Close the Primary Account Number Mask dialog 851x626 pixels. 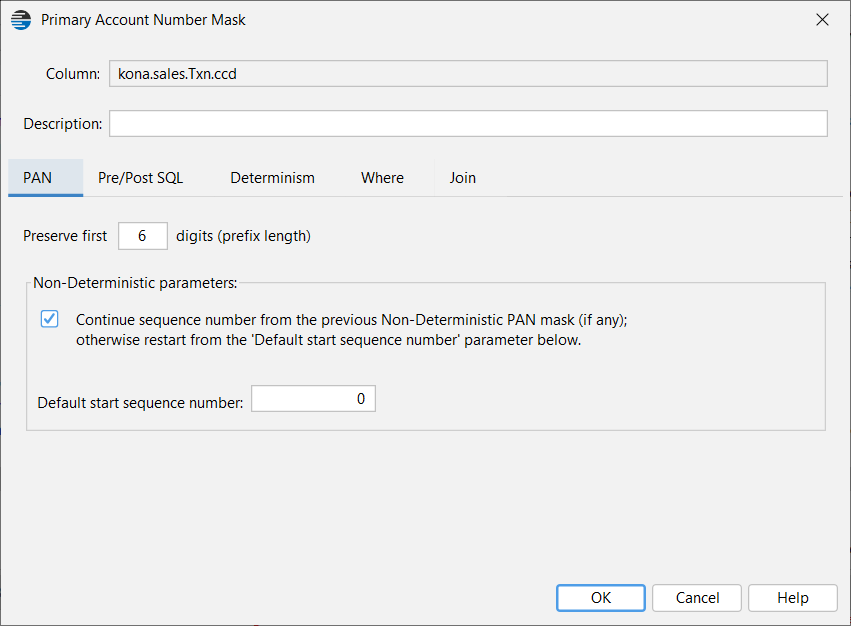(x=822, y=20)
